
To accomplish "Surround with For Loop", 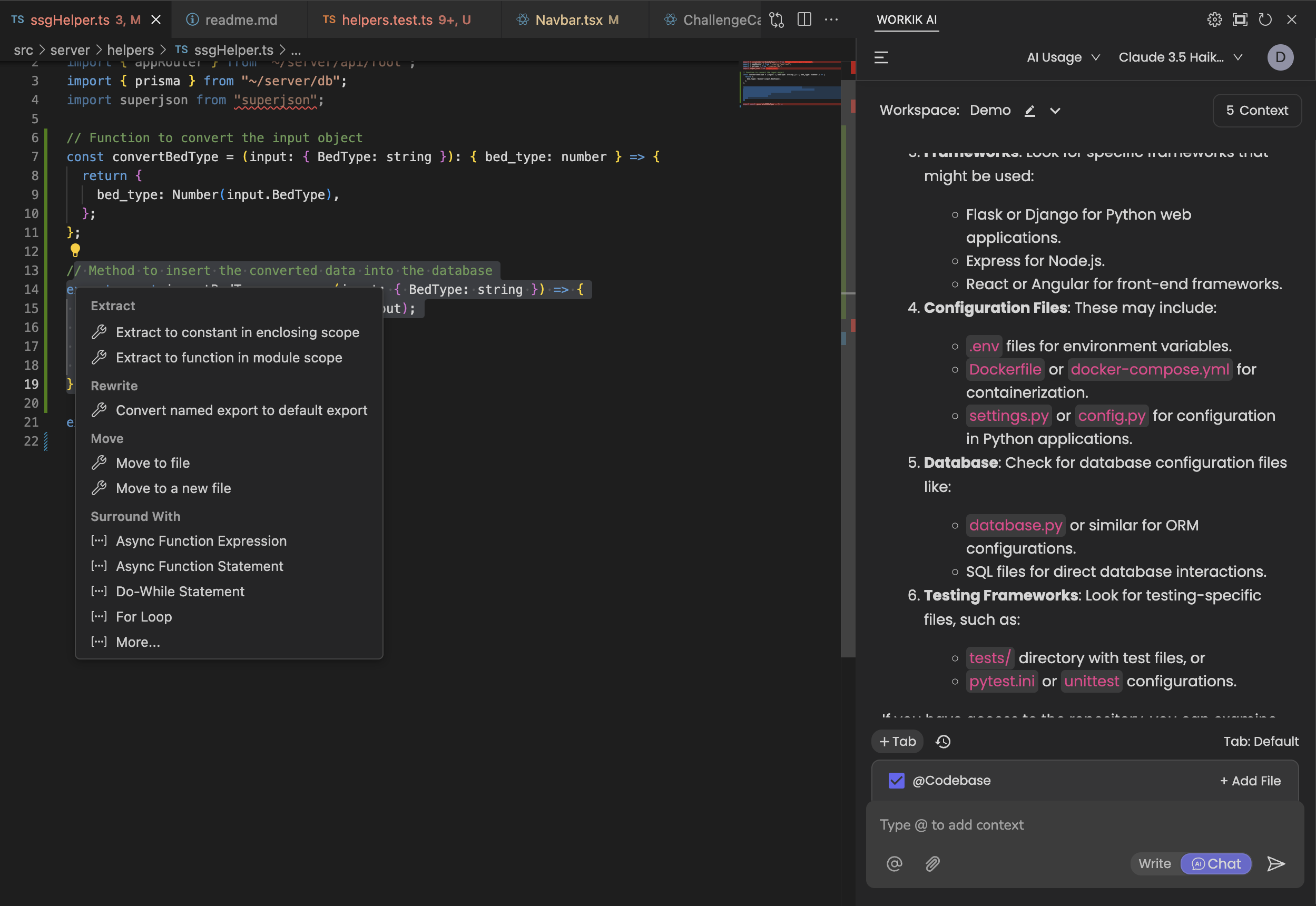I will 229,616.
